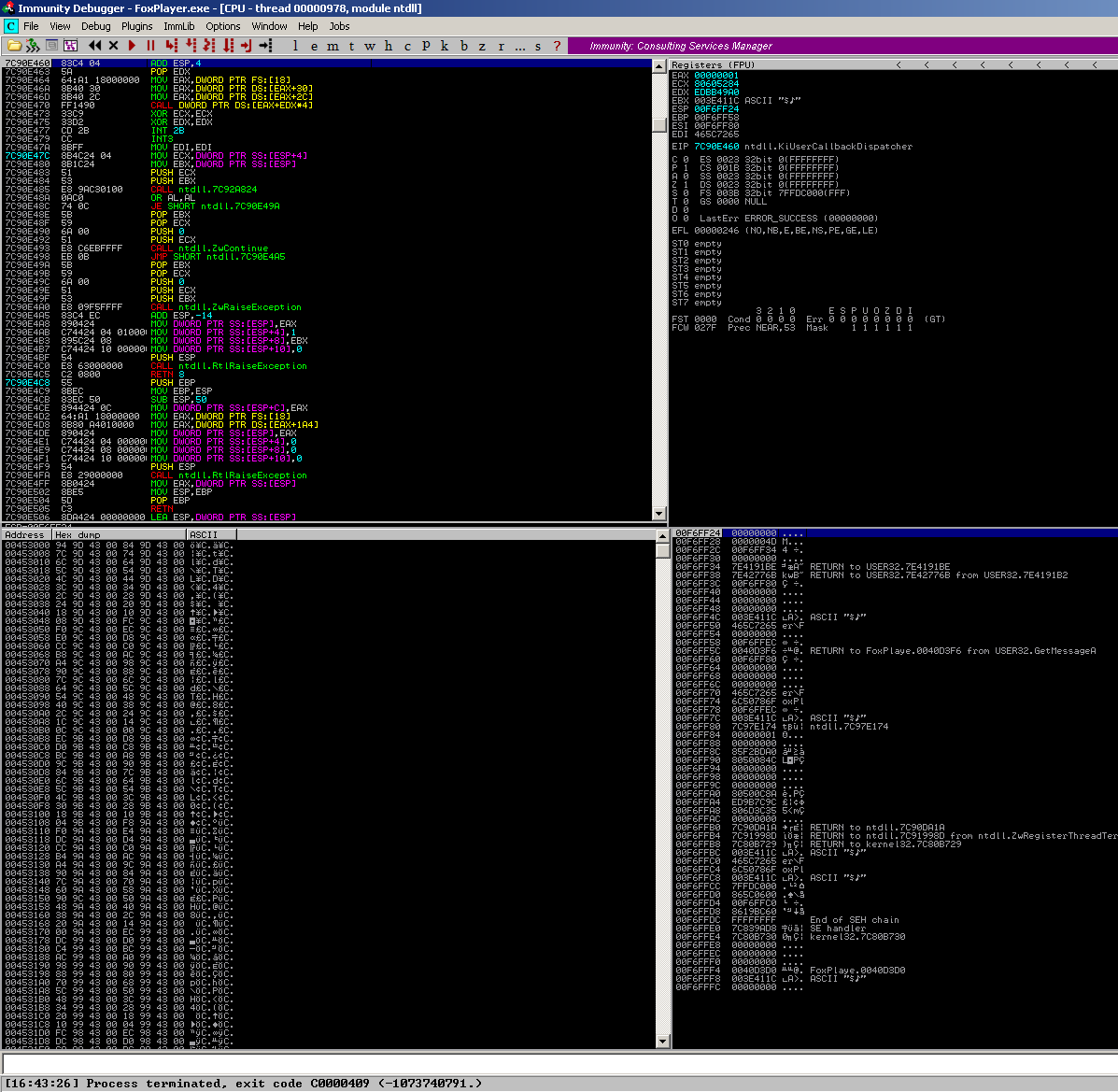Screen dimensions: 1118x1092
Task: Click dump pane scroll up arrow
Action: click(x=662, y=535)
